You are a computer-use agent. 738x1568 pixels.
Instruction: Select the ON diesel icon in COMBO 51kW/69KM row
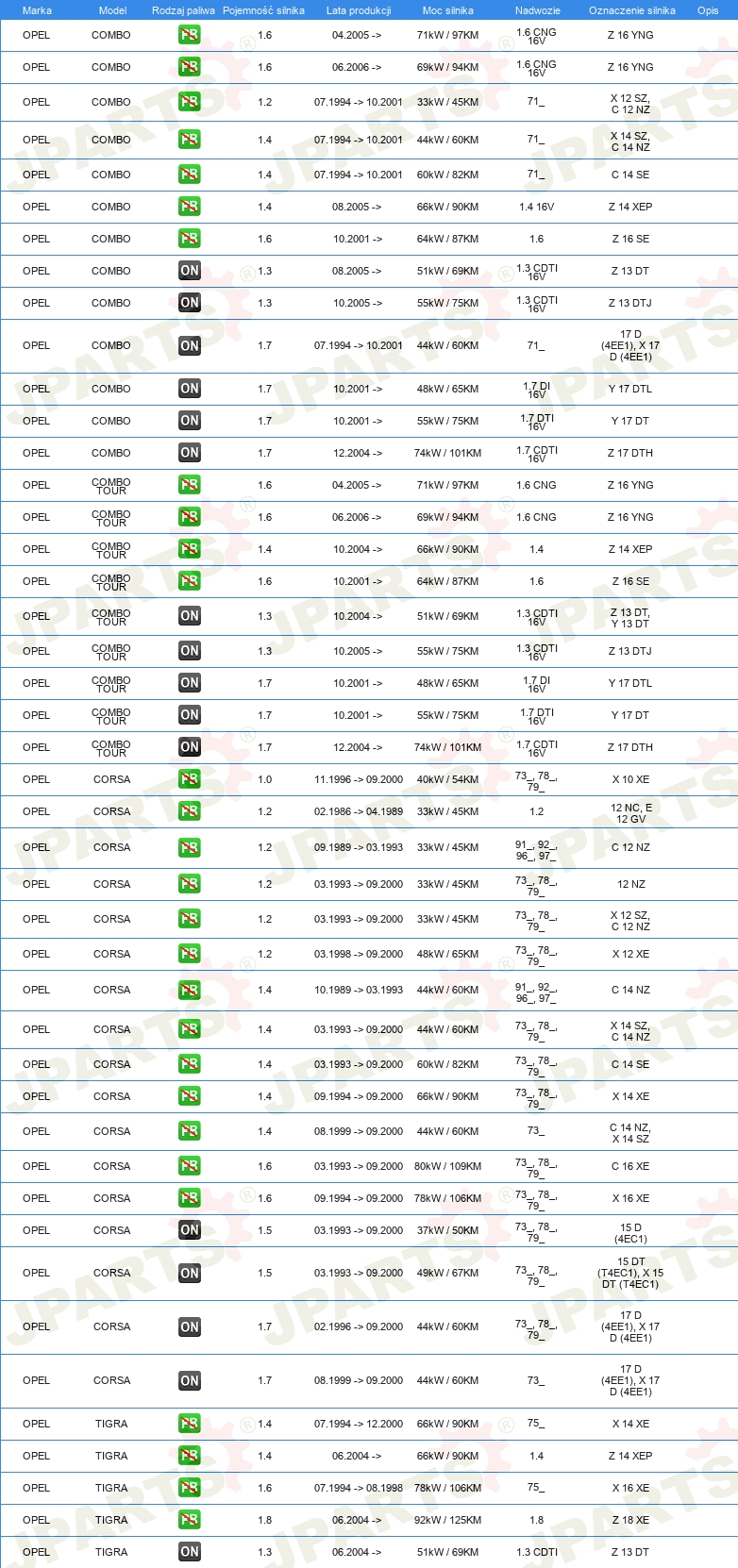190,271
